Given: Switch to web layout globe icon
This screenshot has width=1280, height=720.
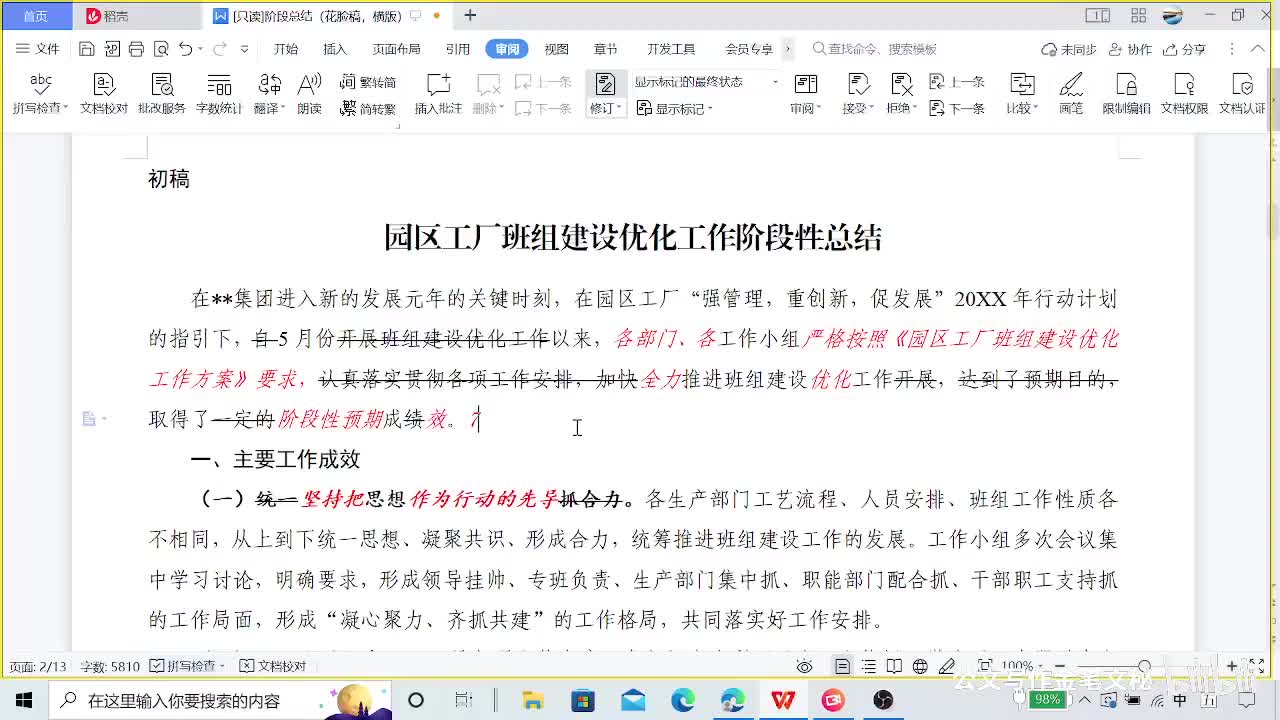Looking at the screenshot, I should tap(920, 666).
